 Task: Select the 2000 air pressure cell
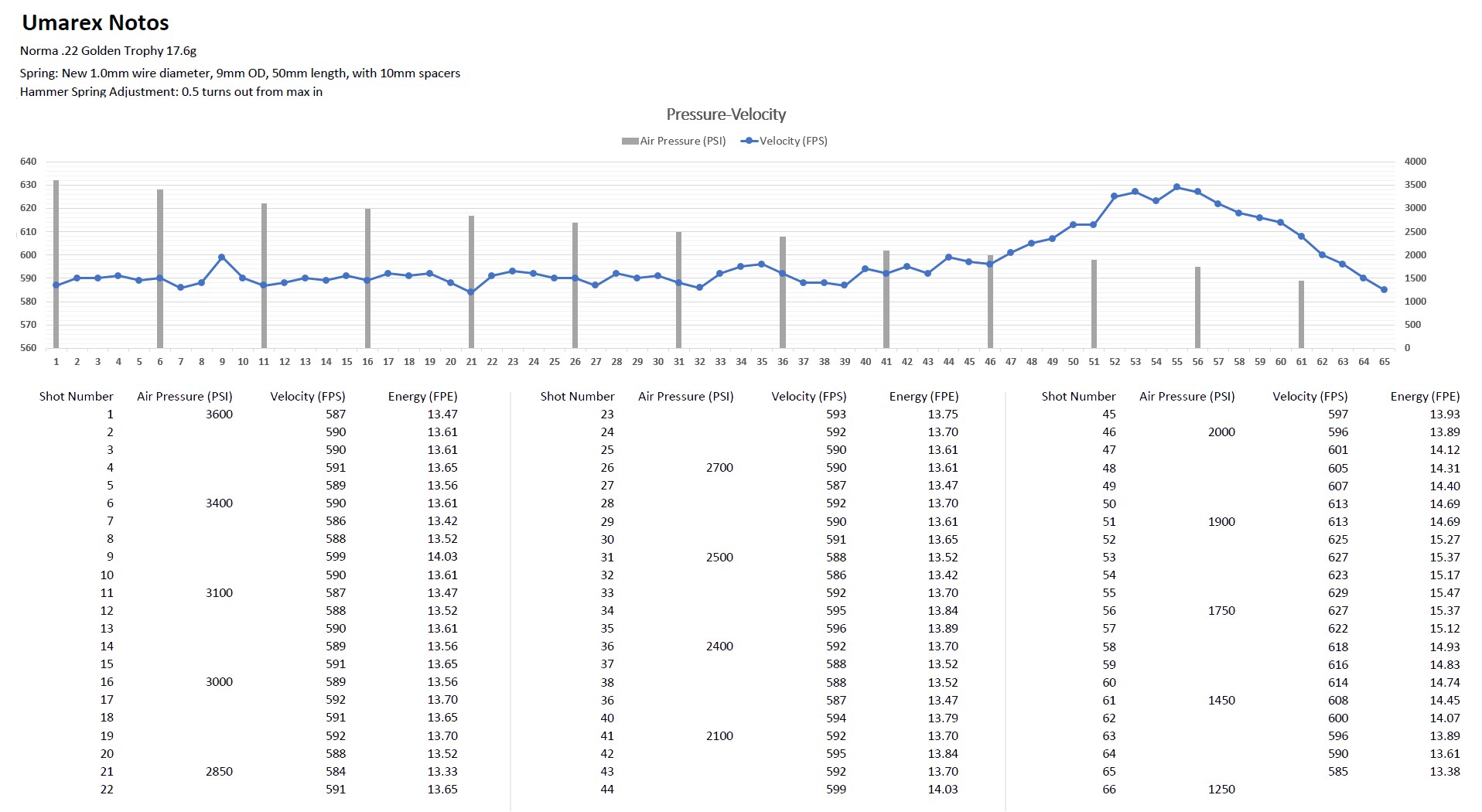(x=1221, y=432)
